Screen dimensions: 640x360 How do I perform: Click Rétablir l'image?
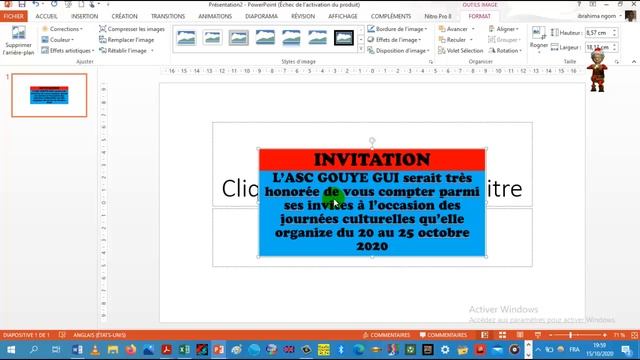[123, 51]
